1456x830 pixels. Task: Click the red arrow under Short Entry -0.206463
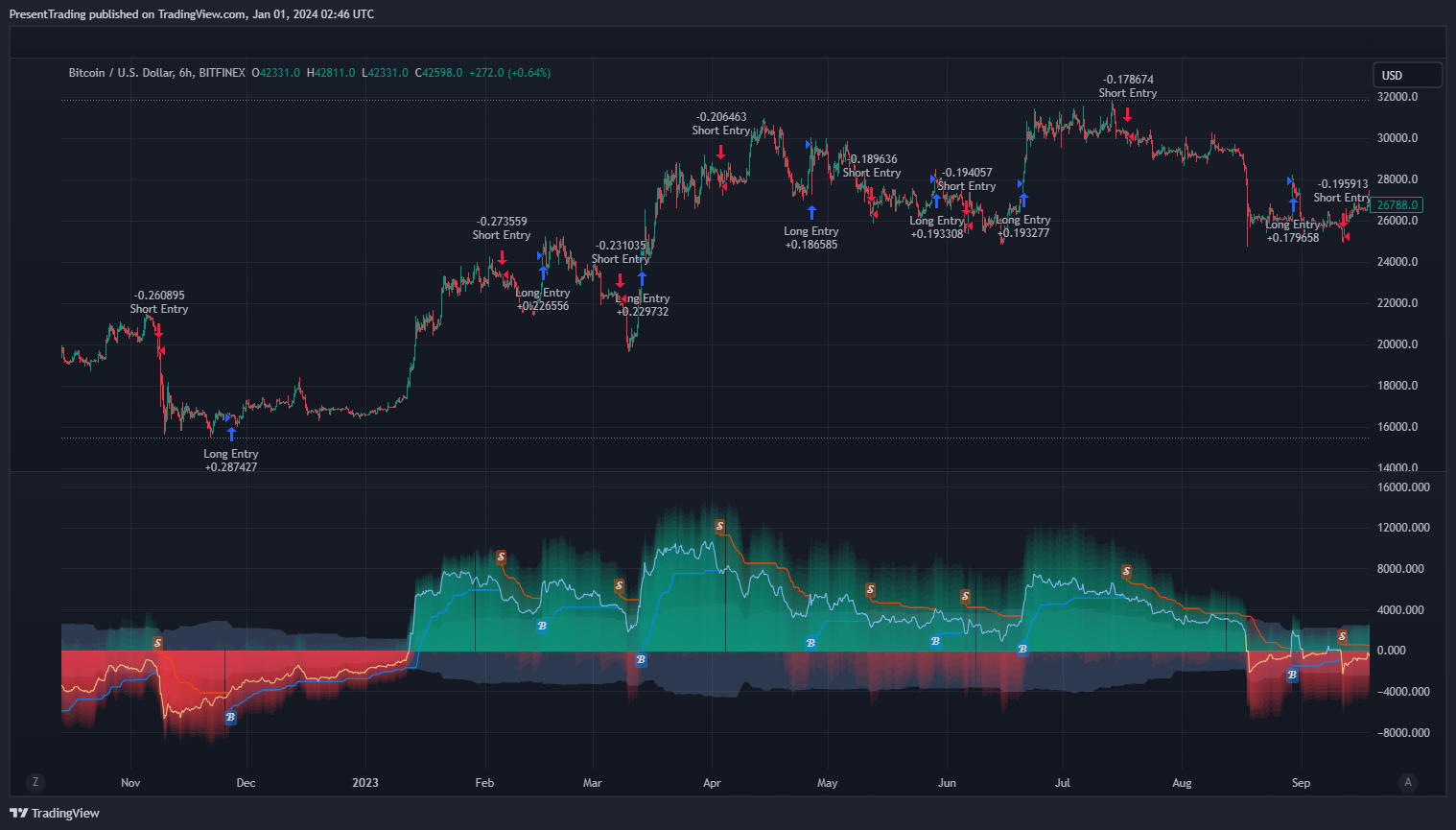(x=721, y=152)
